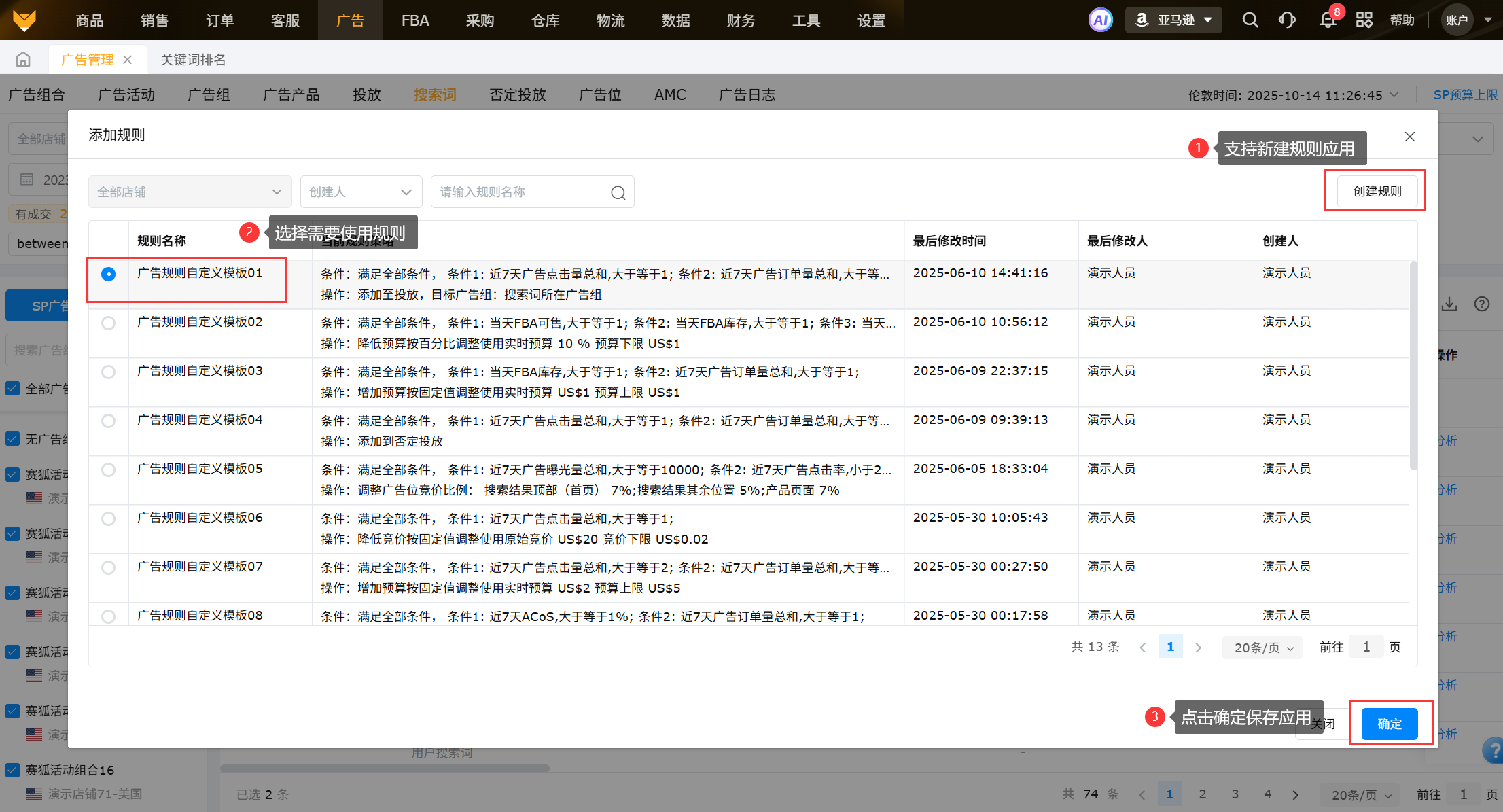Click search icon in rule name field
The width and height of the screenshot is (1503, 812).
(x=618, y=193)
